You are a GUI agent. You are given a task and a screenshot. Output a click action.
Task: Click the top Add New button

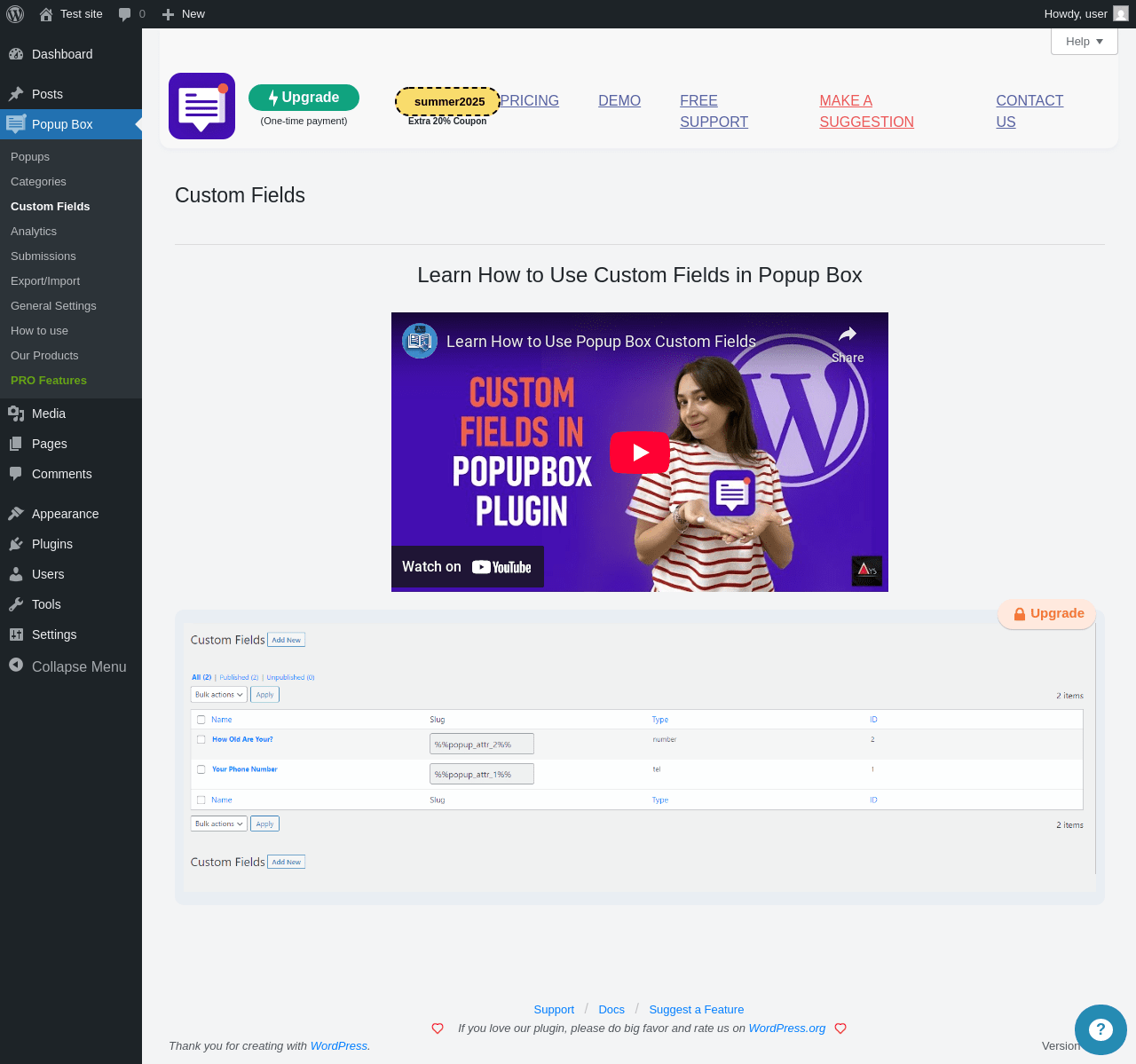[287, 640]
